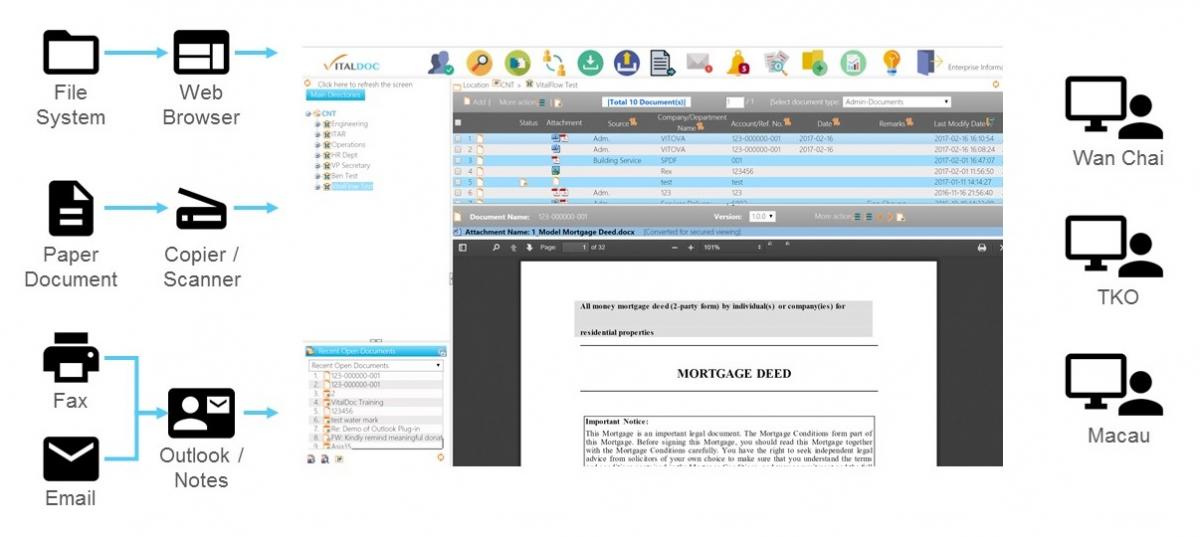Tick the checkbox for document row 3
Screen dimensions: 1200x537
click(458, 160)
